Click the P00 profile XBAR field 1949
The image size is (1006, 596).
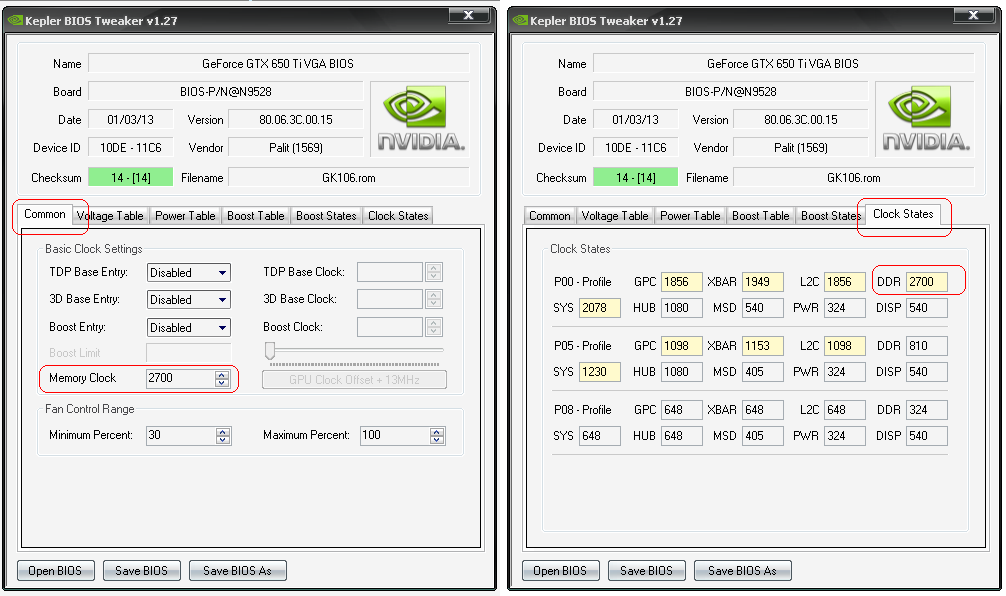(x=763, y=282)
